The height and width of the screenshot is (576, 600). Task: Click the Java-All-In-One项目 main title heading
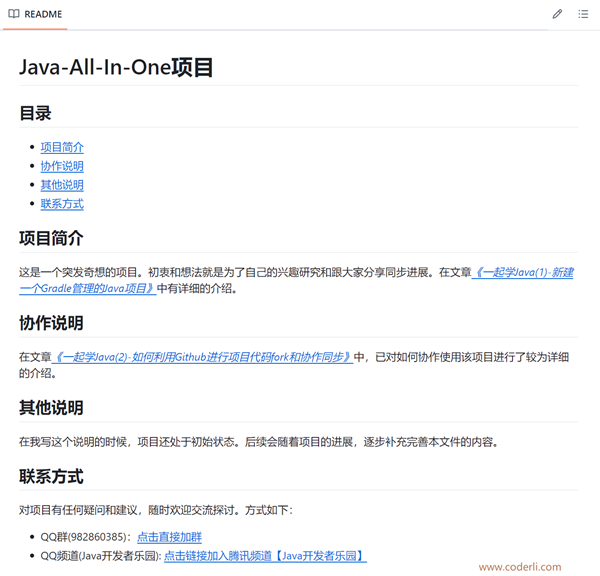[x=116, y=68]
